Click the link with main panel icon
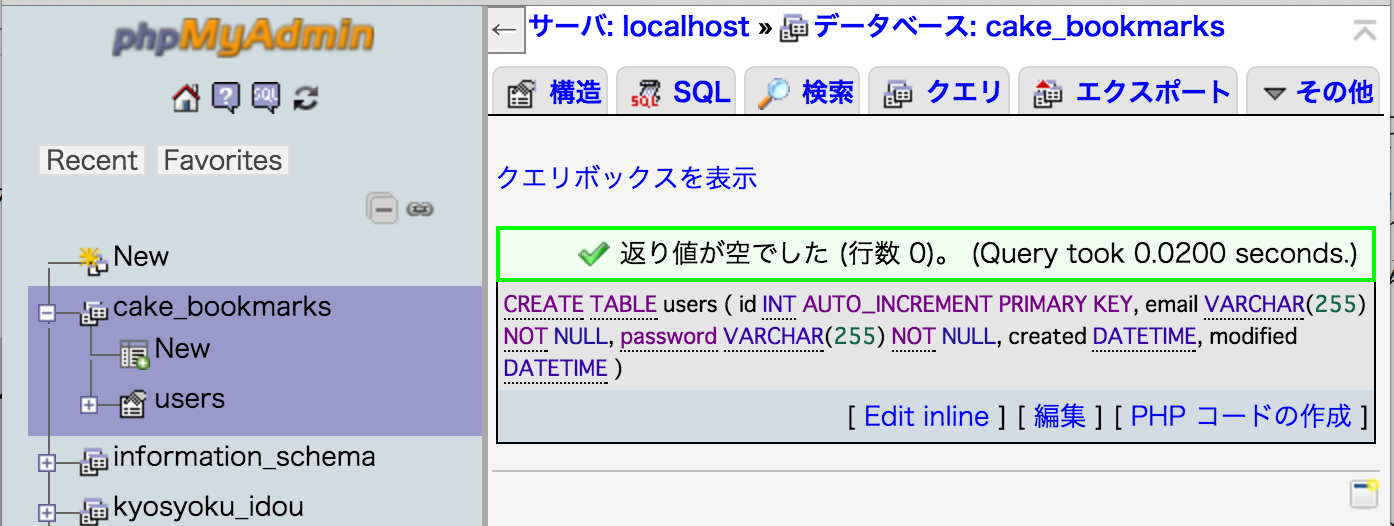Image resolution: width=1394 pixels, height=526 pixels. [x=420, y=209]
